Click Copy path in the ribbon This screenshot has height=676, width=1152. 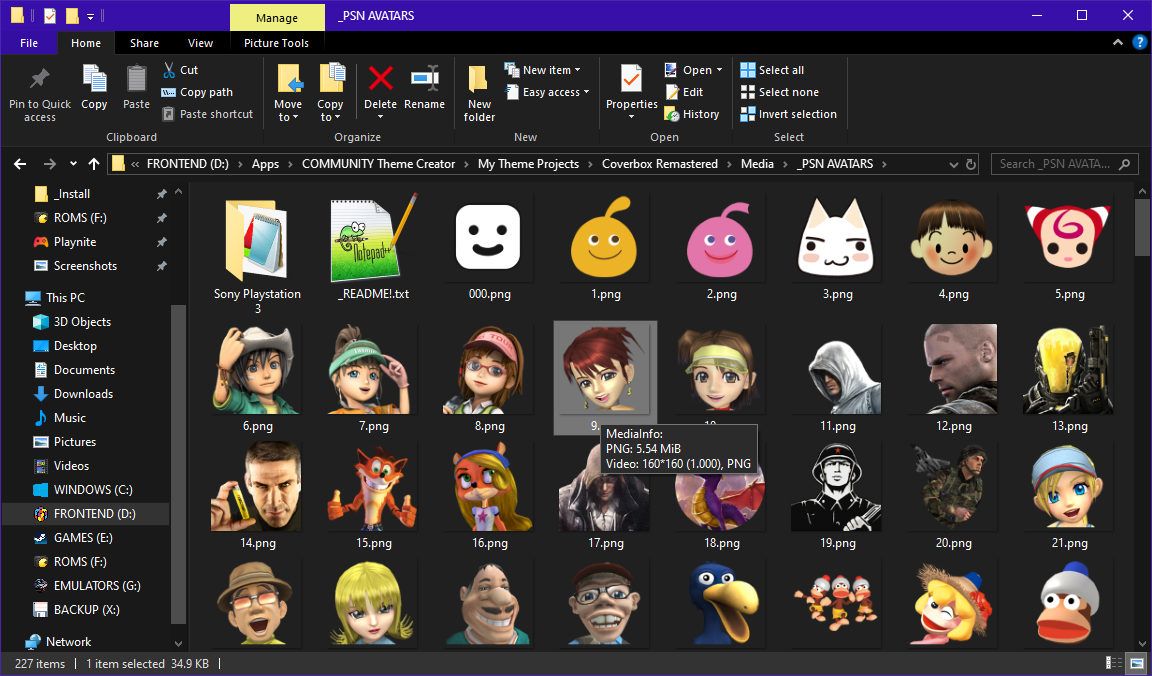pyautogui.click(x=198, y=92)
